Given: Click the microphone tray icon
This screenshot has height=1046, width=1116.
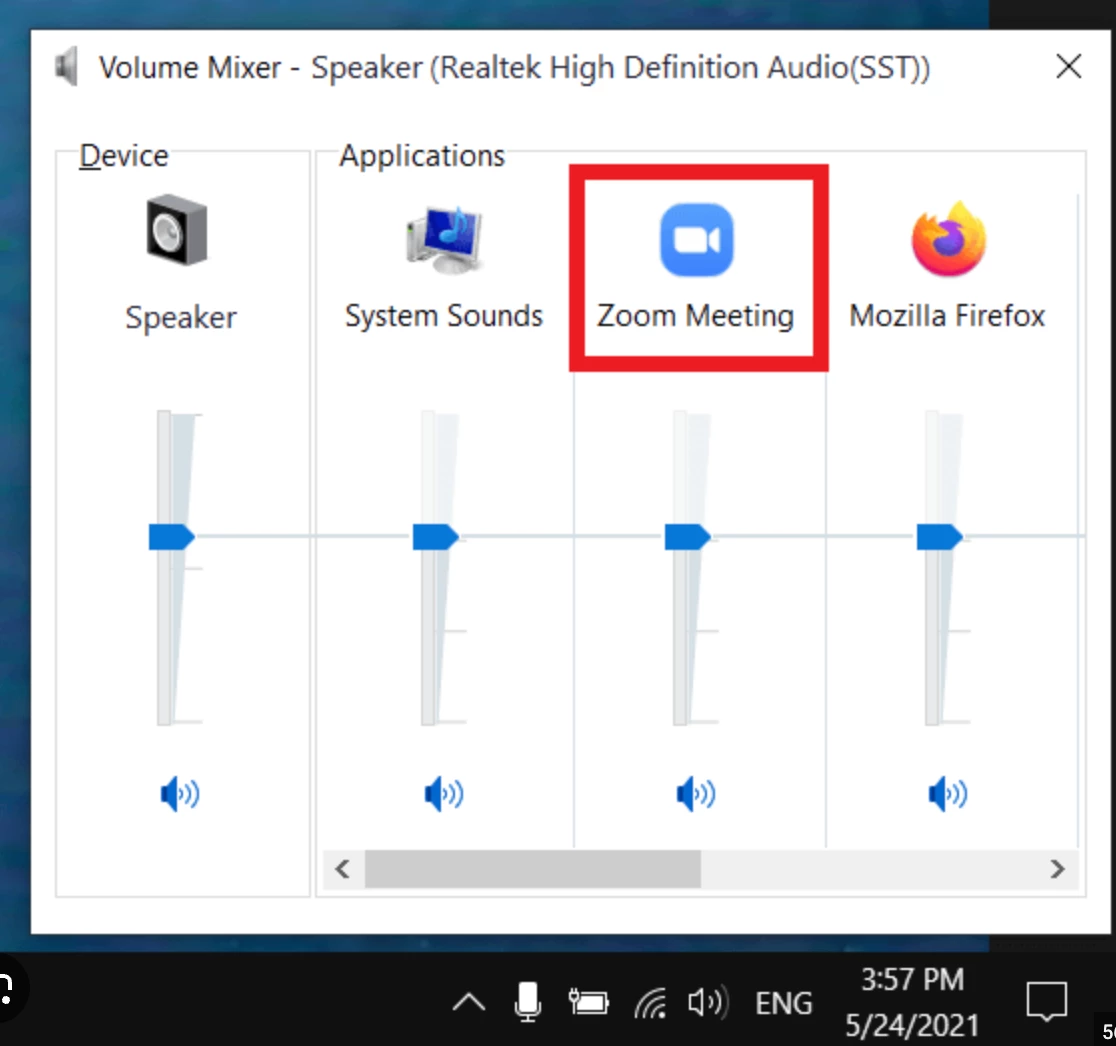Looking at the screenshot, I should [x=527, y=1001].
